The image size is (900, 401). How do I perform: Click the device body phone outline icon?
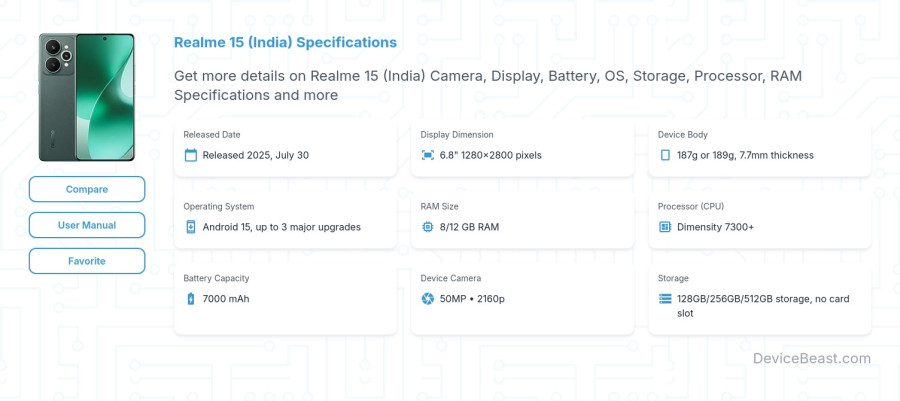665,155
